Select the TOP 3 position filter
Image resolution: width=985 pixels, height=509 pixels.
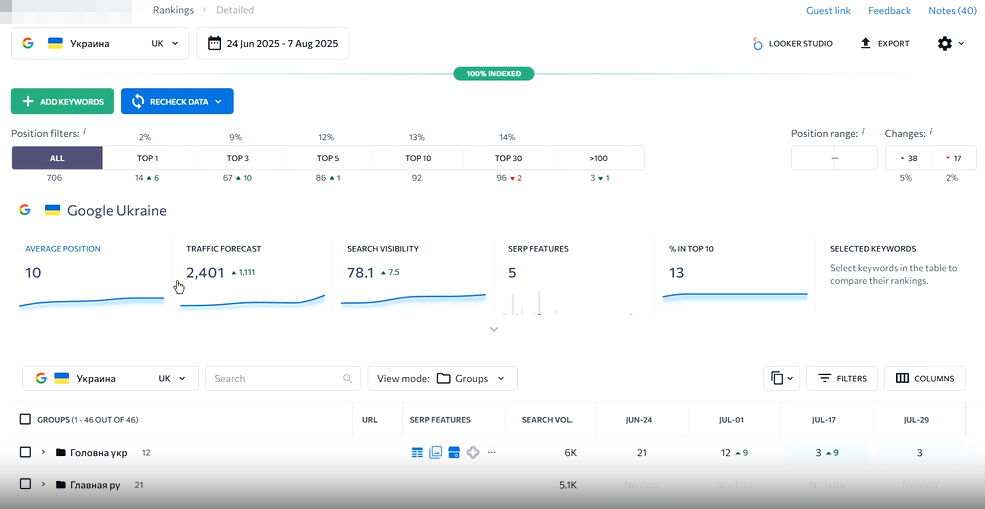238,158
